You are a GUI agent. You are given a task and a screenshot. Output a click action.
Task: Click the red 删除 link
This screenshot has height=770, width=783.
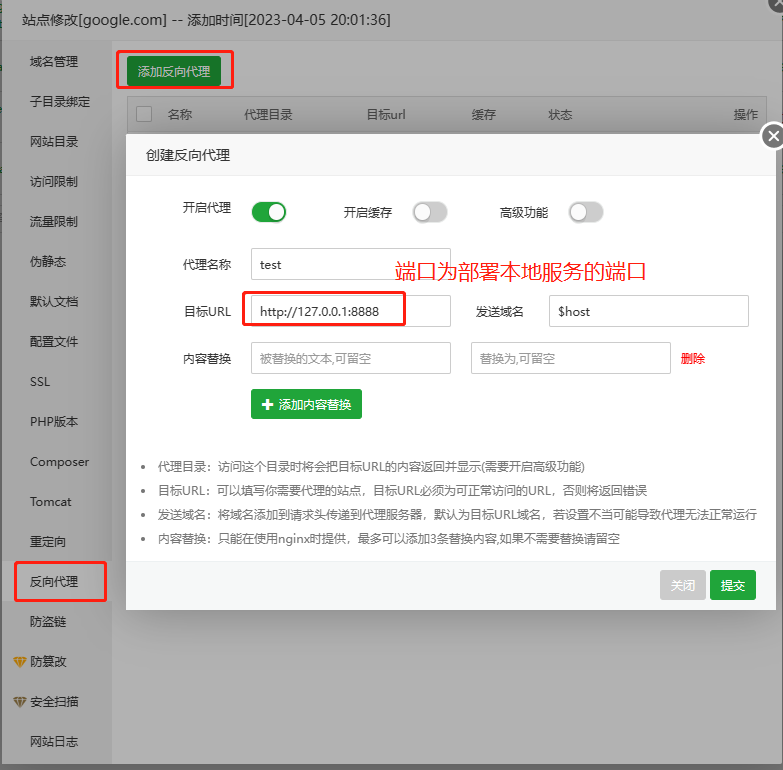tap(693, 358)
